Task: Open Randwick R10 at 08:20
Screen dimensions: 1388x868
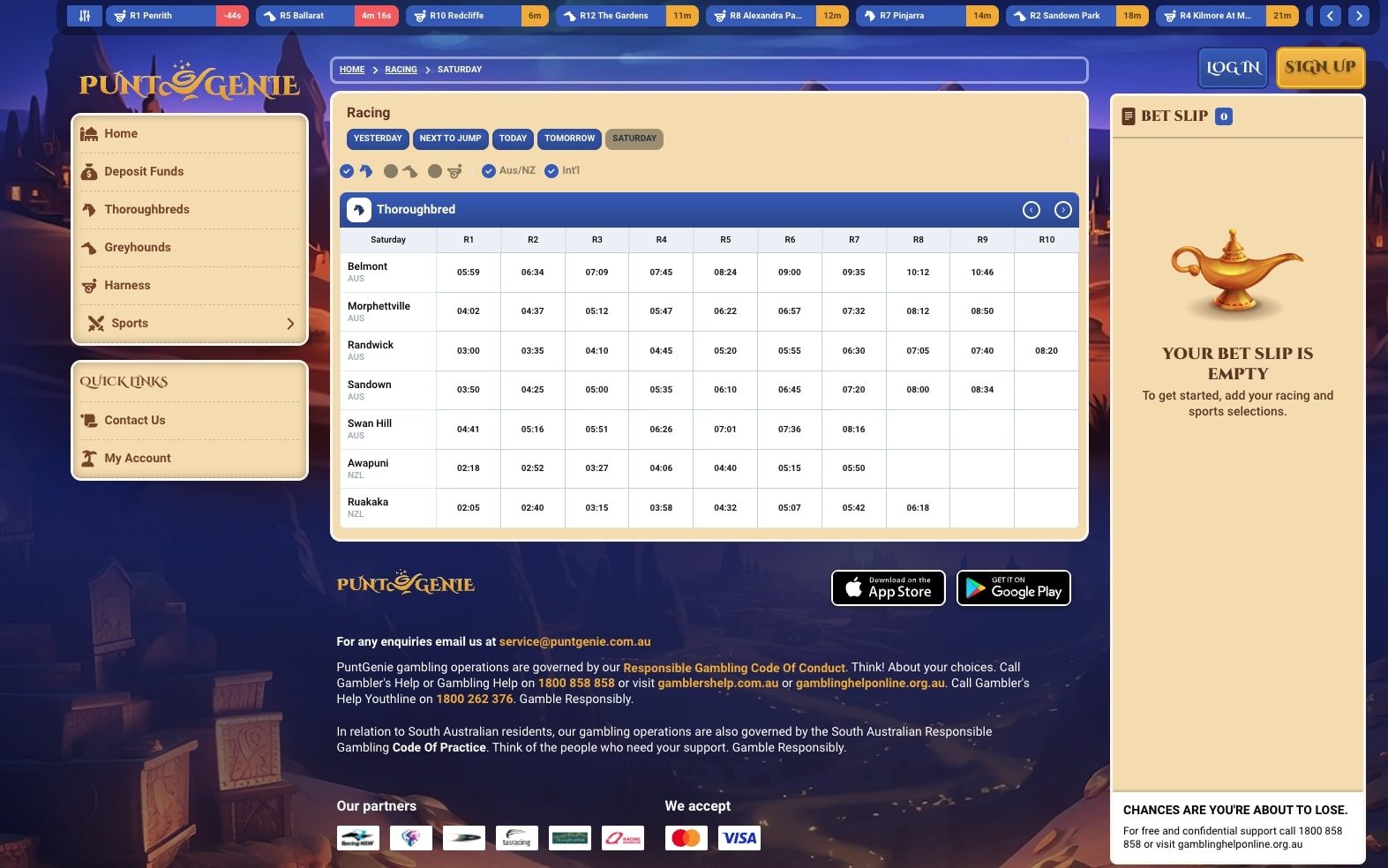Action: pos(1047,351)
